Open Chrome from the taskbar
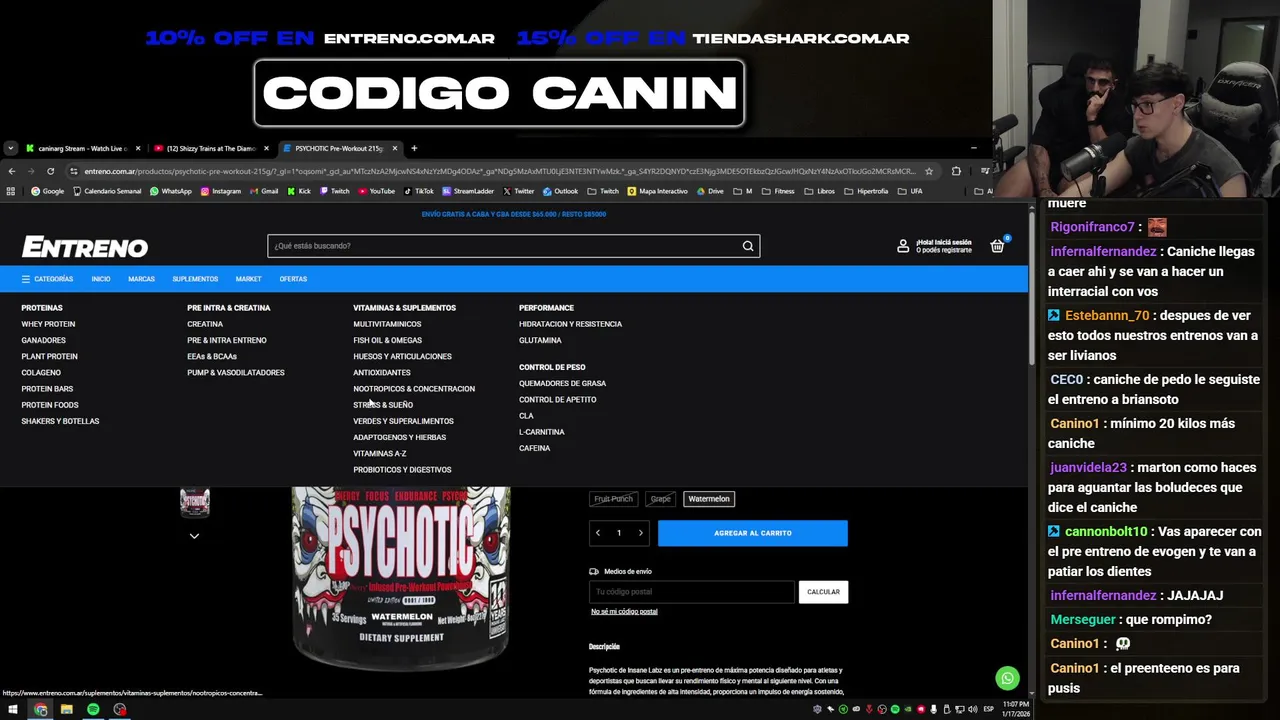This screenshot has height=720, width=1280. tap(40, 709)
